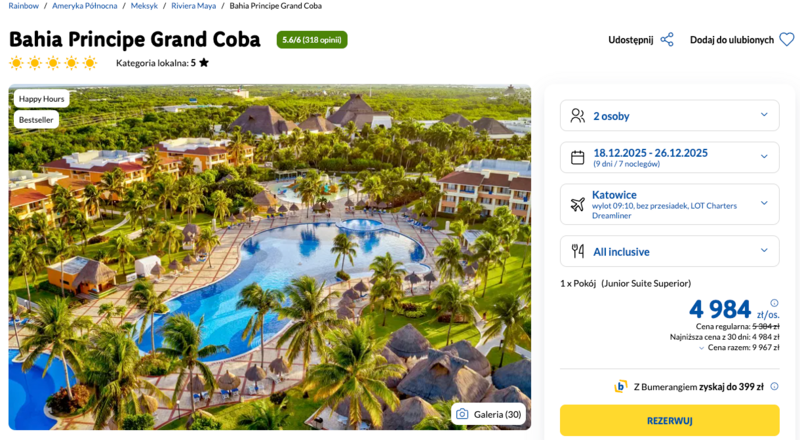The height and width of the screenshot is (440, 800).
Task: Click the cutlery icon in the board selector
Action: point(577,251)
